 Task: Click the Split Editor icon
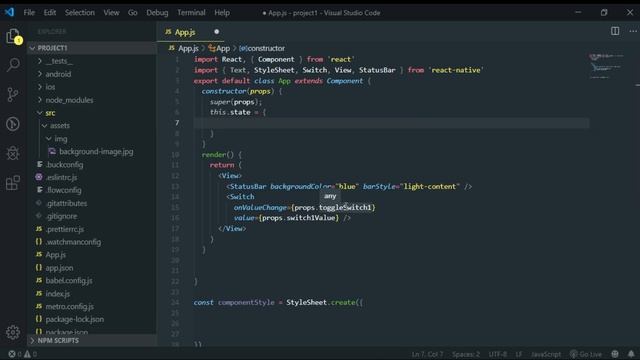click(x=615, y=31)
